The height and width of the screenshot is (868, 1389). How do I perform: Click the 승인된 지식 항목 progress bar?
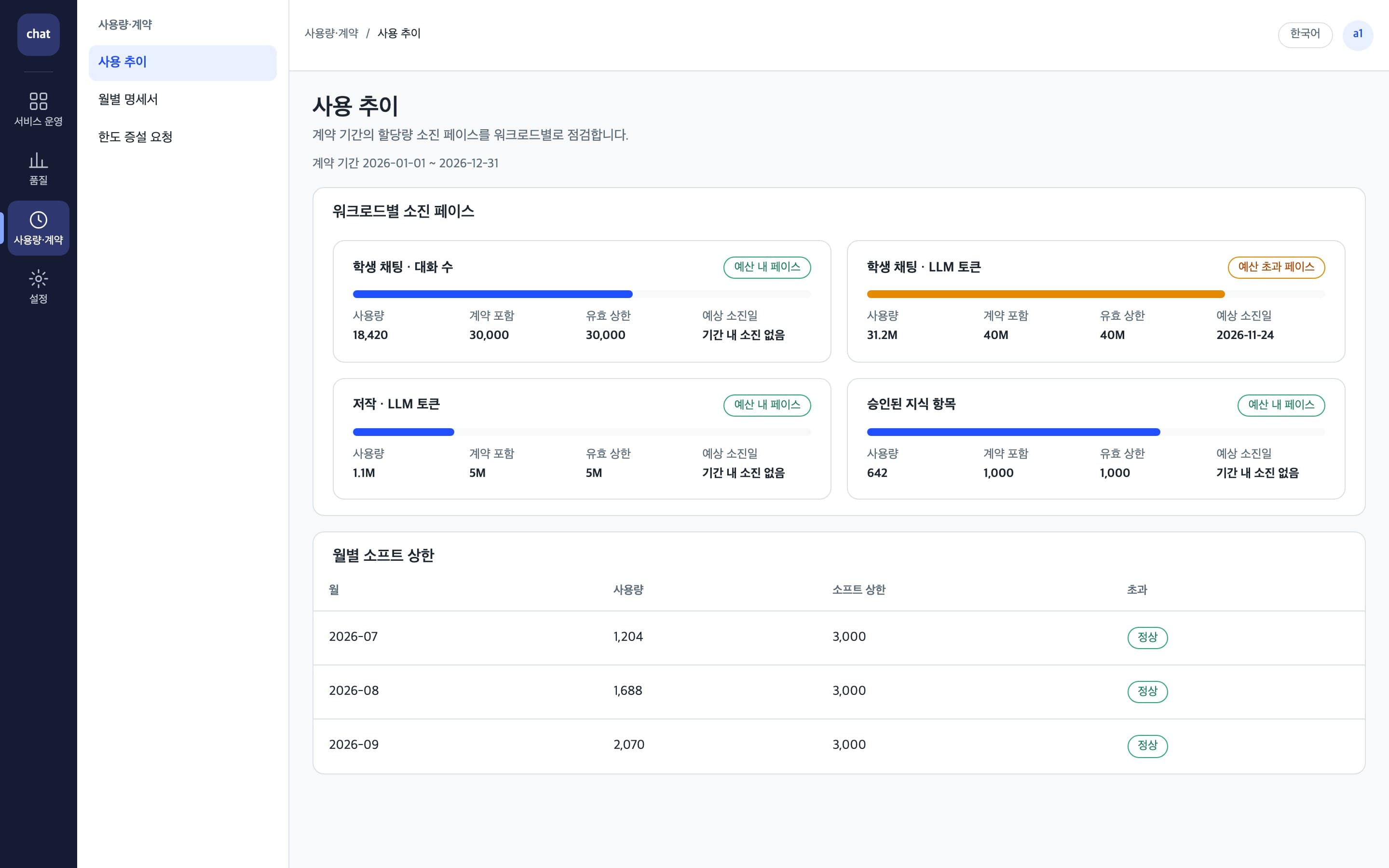[1096, 432]
